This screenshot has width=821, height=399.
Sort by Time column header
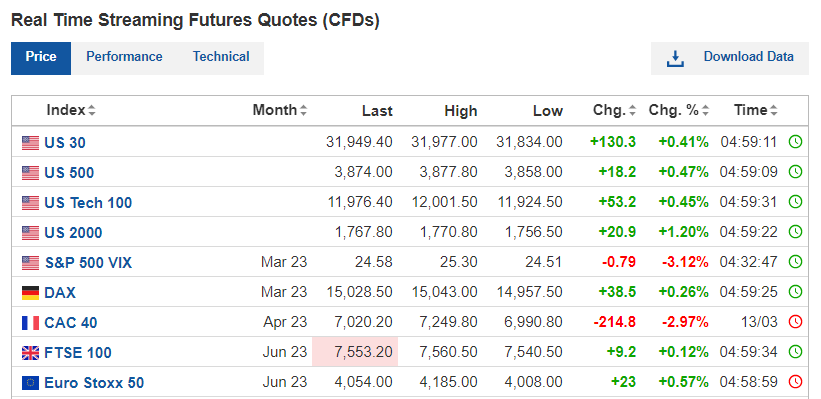click(756, 110)
